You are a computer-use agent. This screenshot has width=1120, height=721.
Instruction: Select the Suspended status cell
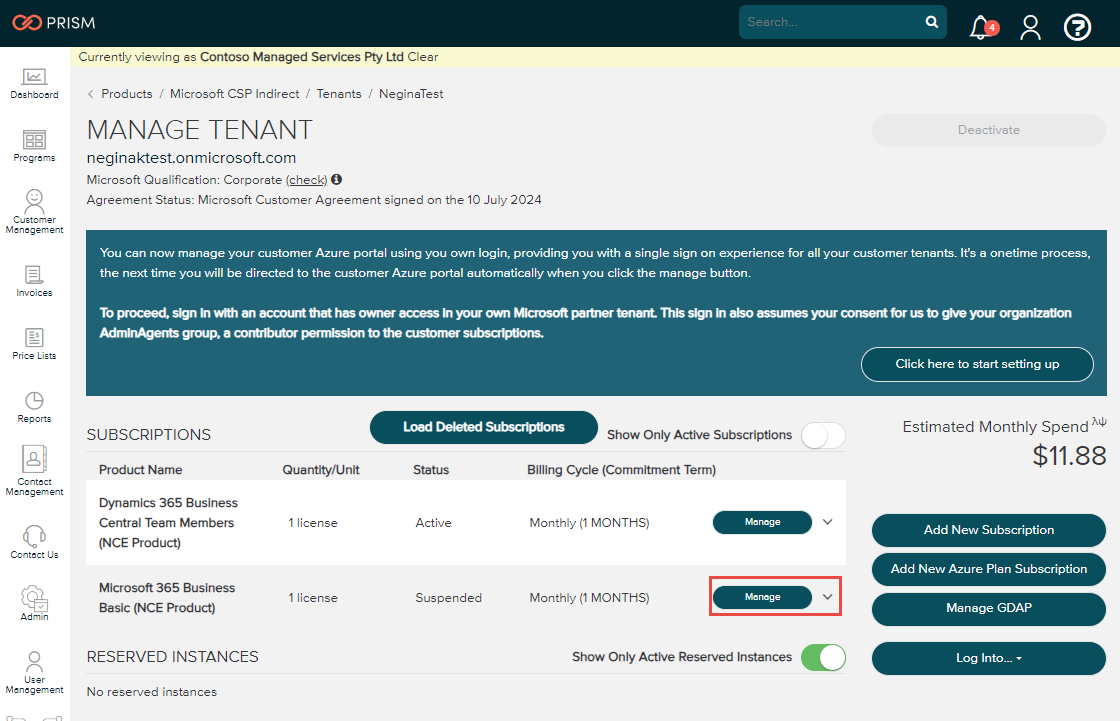pos(449,597)
